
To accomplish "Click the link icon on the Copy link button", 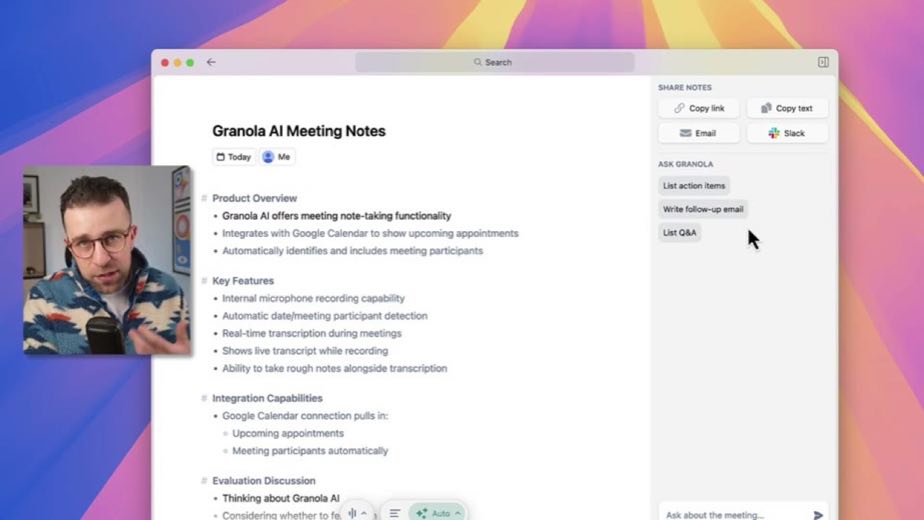I will point(679,108).
